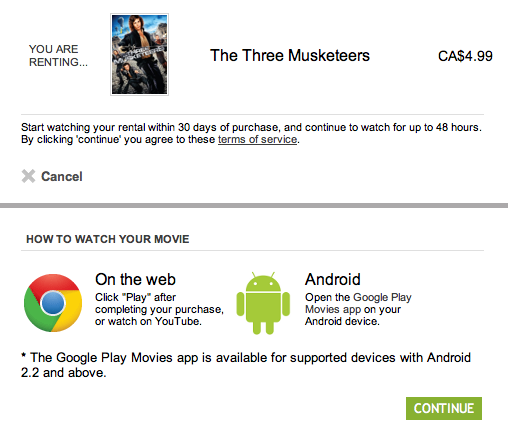The width and height of the screenshot is (508, 434).
Task: Click the Google Chrome logo icon
Action: click(53, 303)
